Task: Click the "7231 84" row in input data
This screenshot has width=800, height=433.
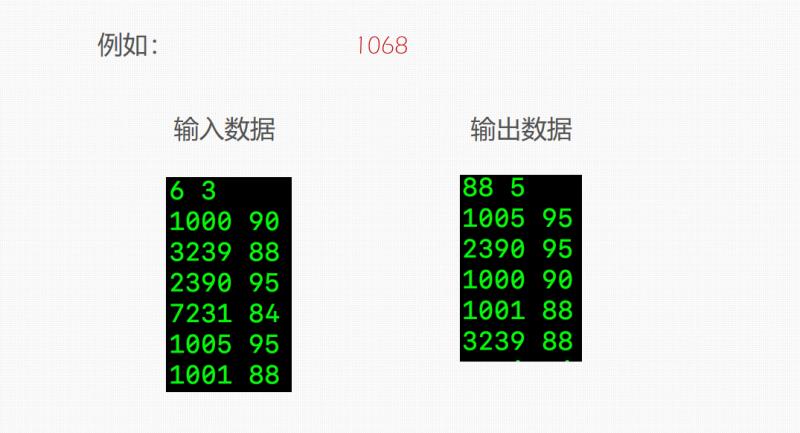Action: [x=225, y=314]
